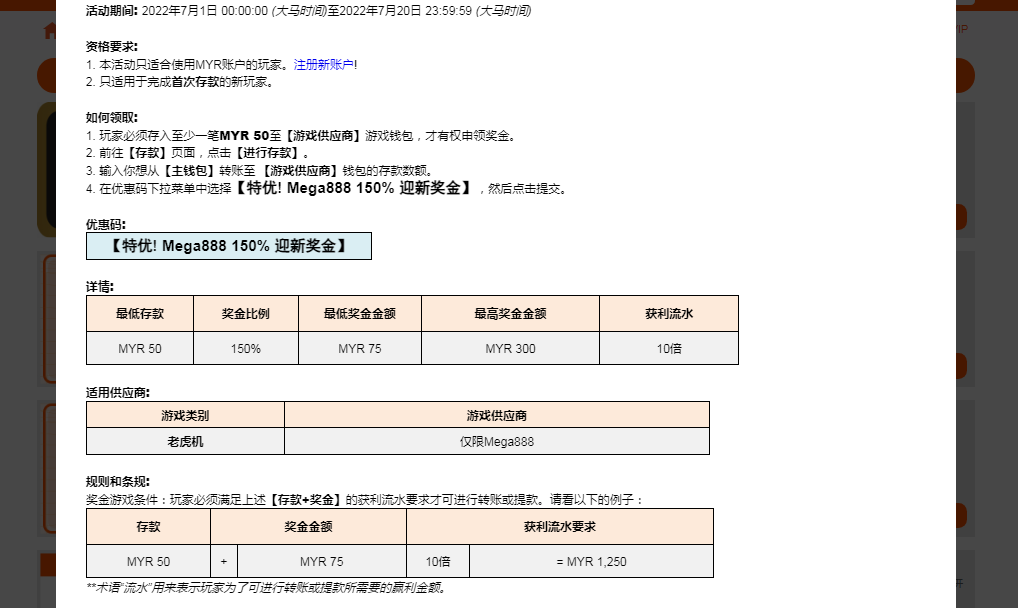Click the 获利流水要求 header cell
1024x608 pixels.
coord(560,527)
